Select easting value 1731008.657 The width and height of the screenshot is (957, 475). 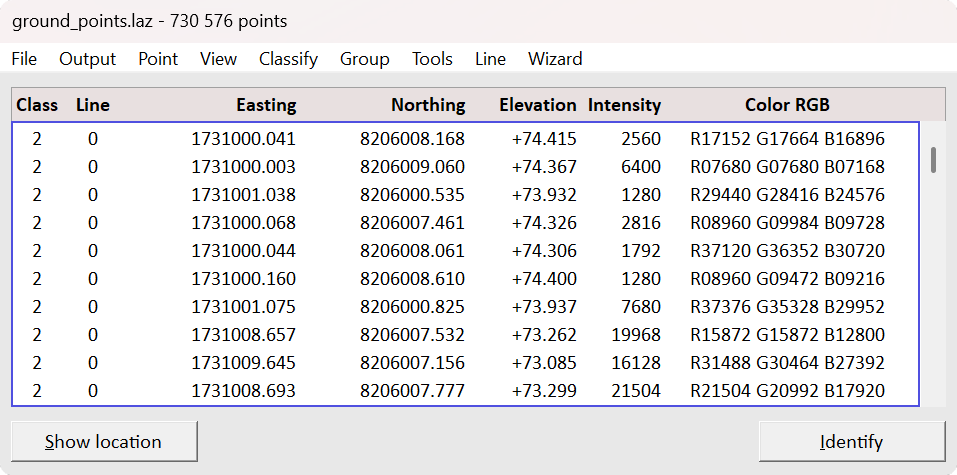[x=244, y=335]
